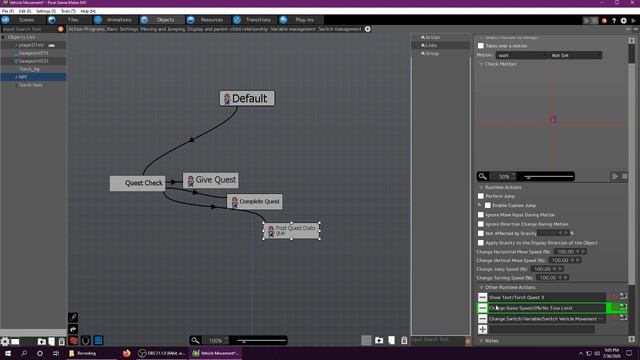Open Moving and Jumping settings
This screenshot has height=360, width=640.
(x=163, y=29)
